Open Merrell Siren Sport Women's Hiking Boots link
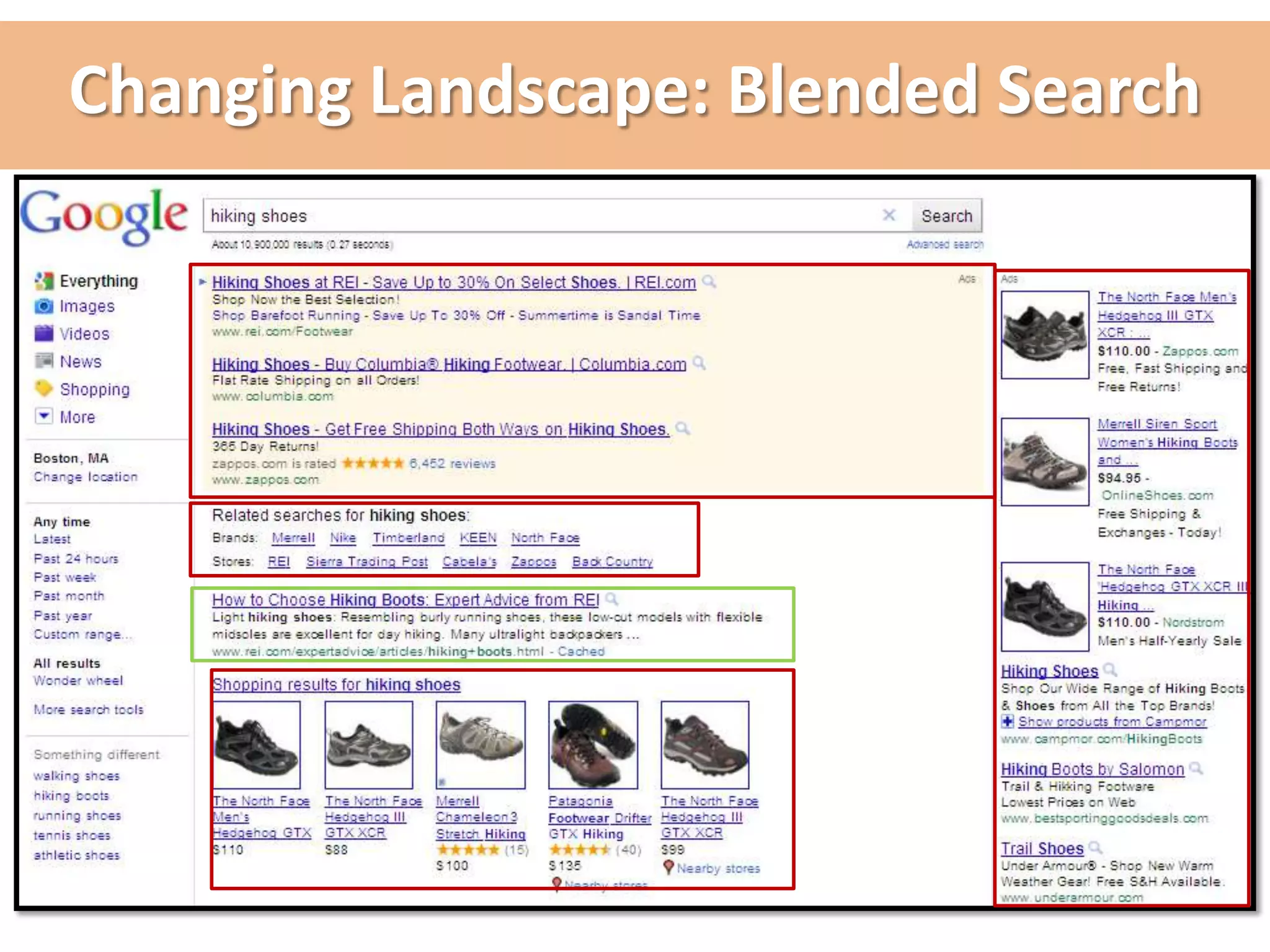Image resolution: width=1270 pixels, height=952 pixels. (x=1167, y=442)
